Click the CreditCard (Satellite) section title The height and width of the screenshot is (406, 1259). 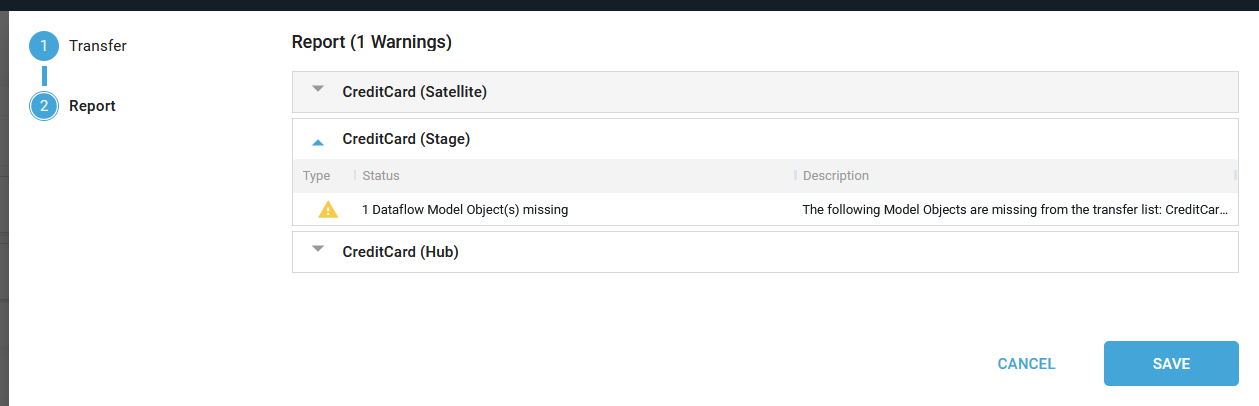click(x=414, y=92)
